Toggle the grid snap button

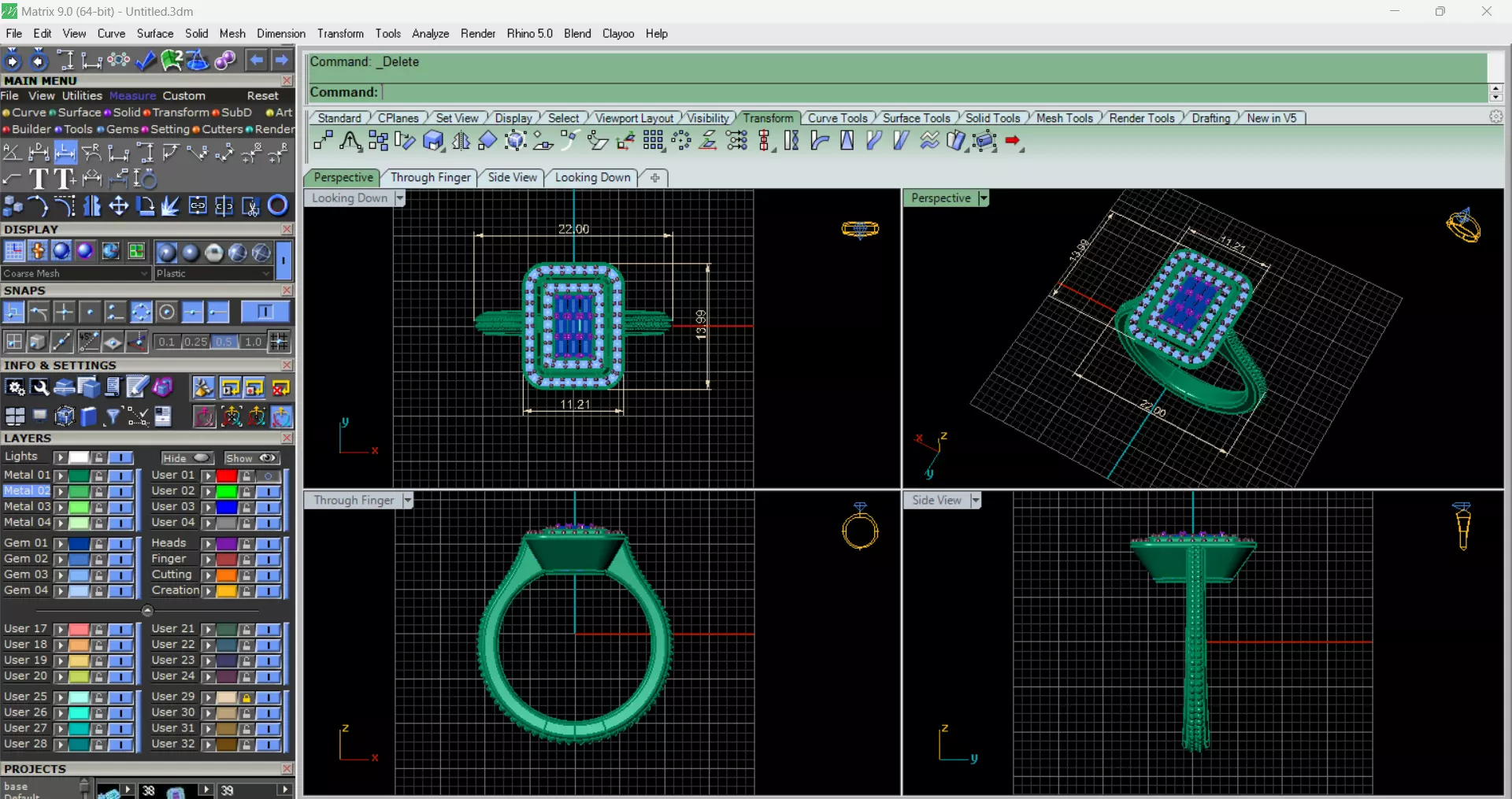click(279, 342)
